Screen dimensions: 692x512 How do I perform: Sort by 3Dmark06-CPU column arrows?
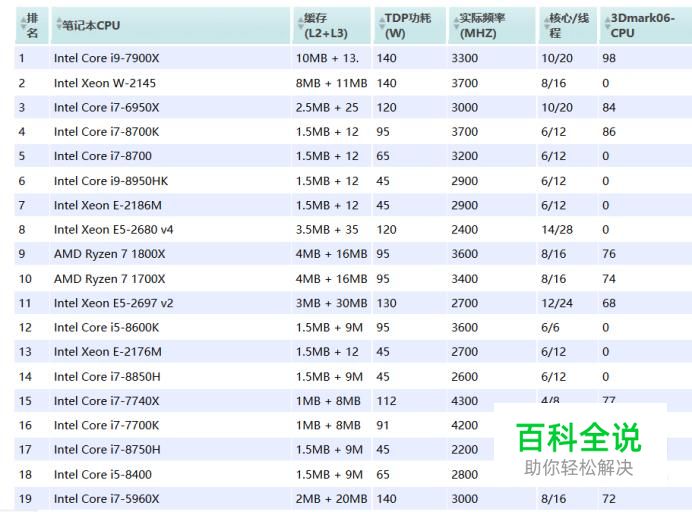tap(607, 23)
